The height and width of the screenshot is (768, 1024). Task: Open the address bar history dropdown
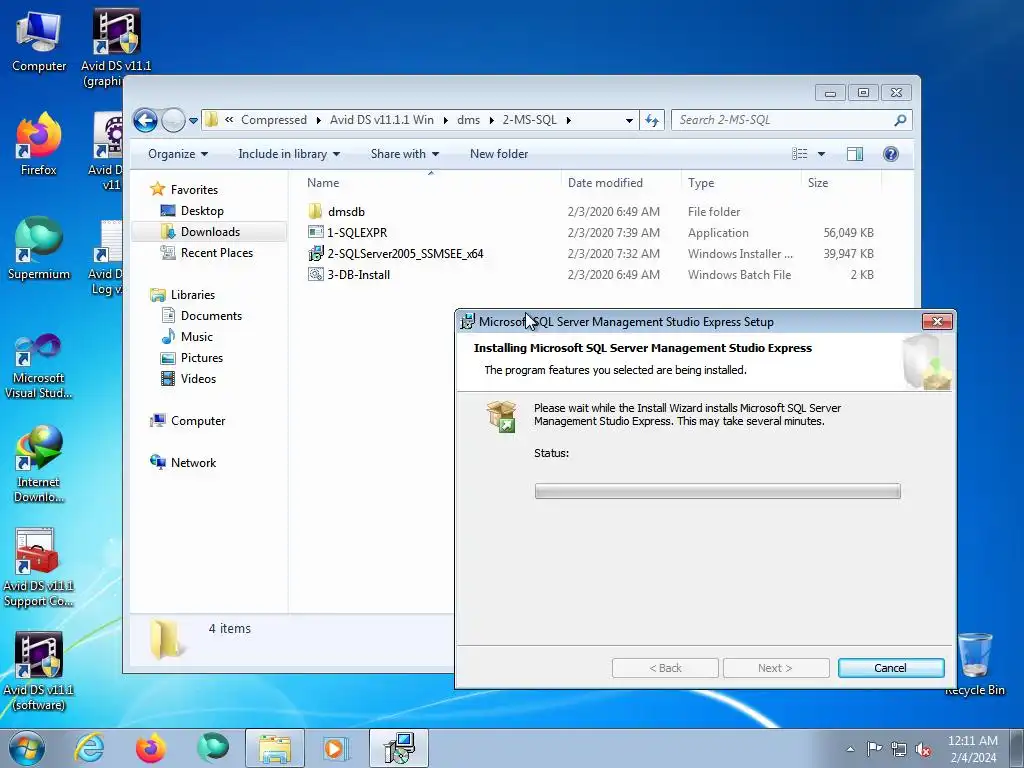[x=629, y=120]
